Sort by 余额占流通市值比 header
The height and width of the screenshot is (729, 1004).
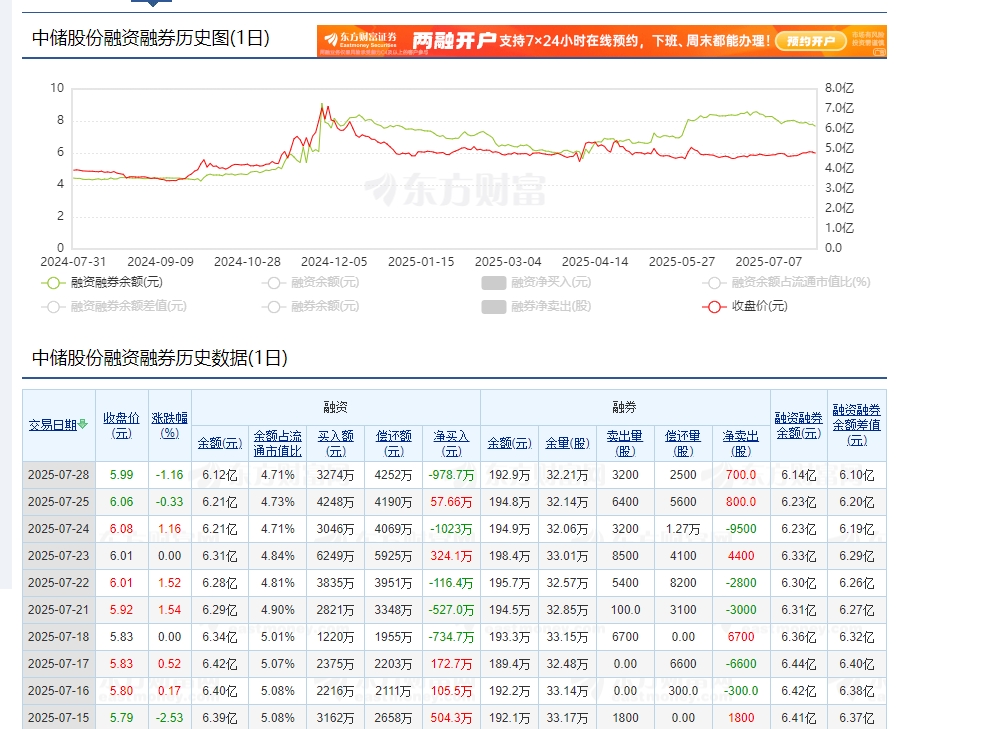(x=277, y=443)
